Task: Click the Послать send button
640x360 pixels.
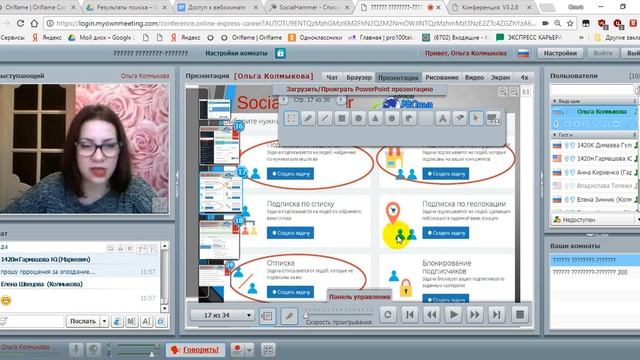Action: [x=83, y=321]
